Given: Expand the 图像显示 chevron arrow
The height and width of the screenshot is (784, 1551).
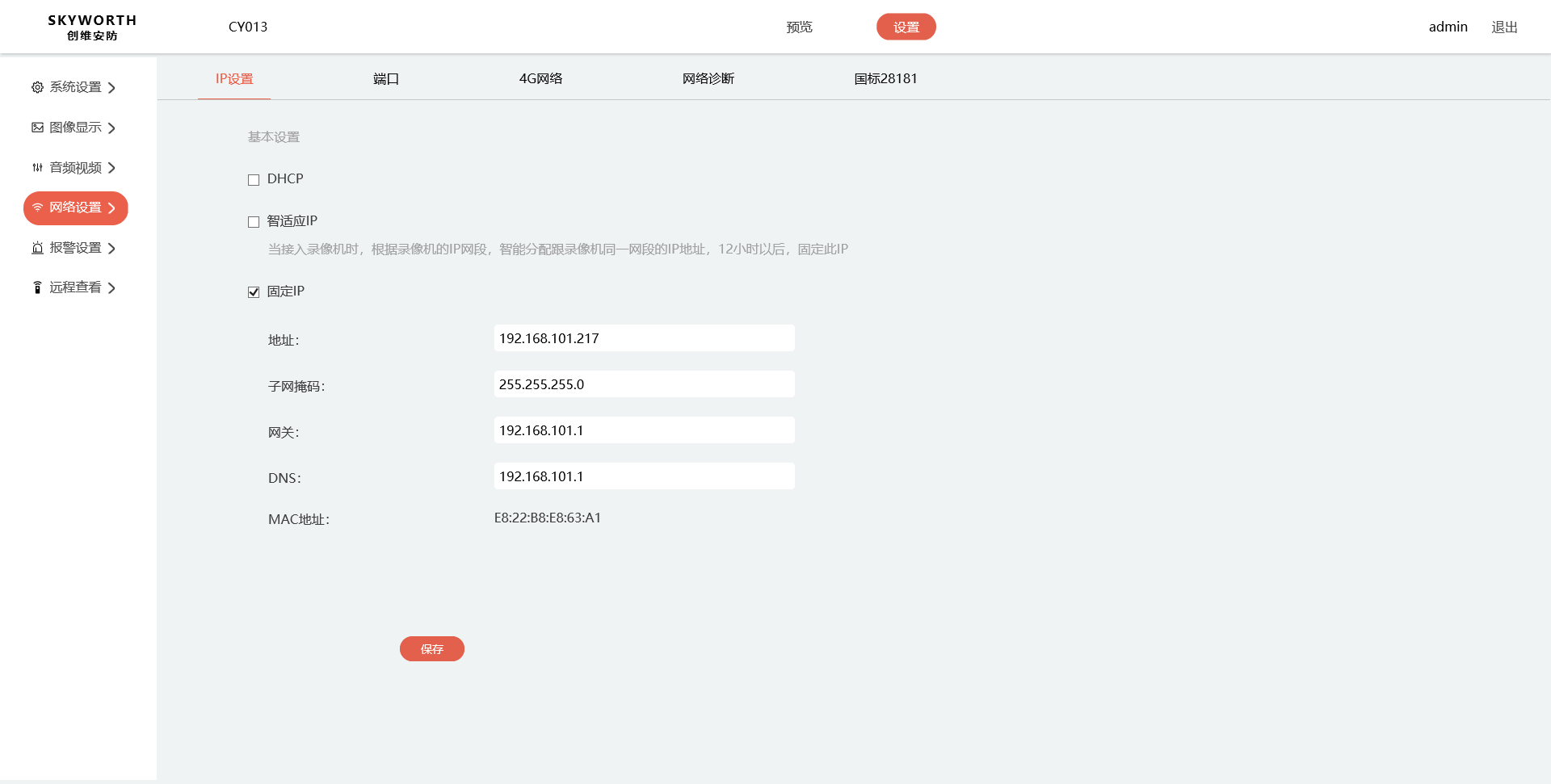Looking at the screenshot, I should click(x=111, y=128).
